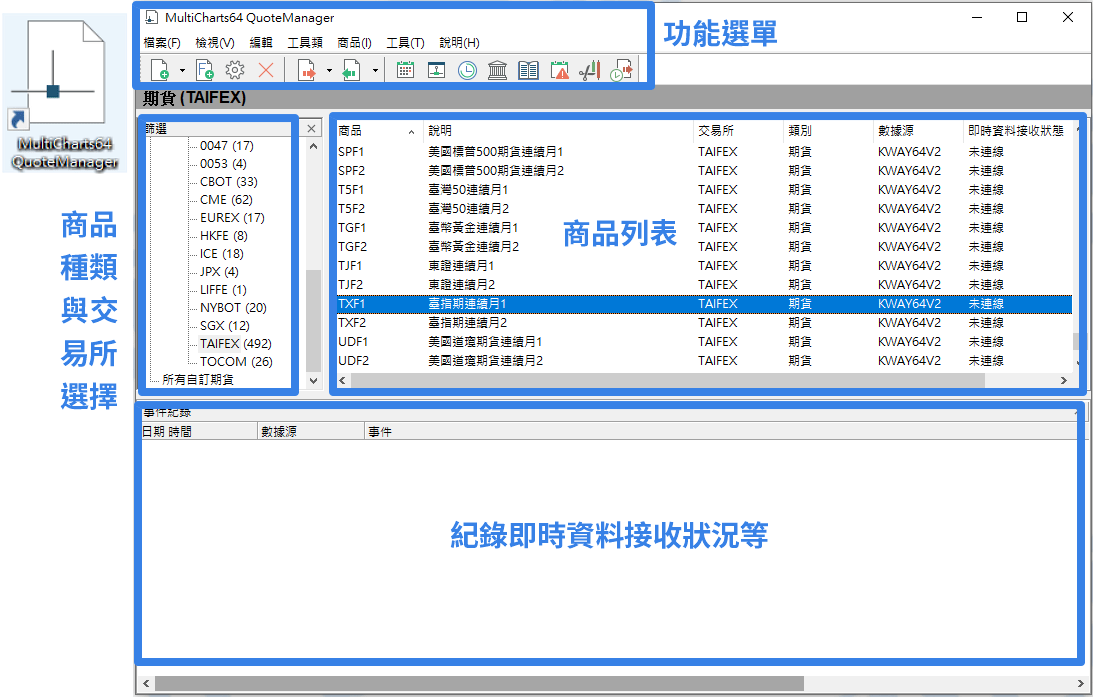Click event log horizontal scrollbar left arrow
1096x697 pixels.
click(146, 683)
